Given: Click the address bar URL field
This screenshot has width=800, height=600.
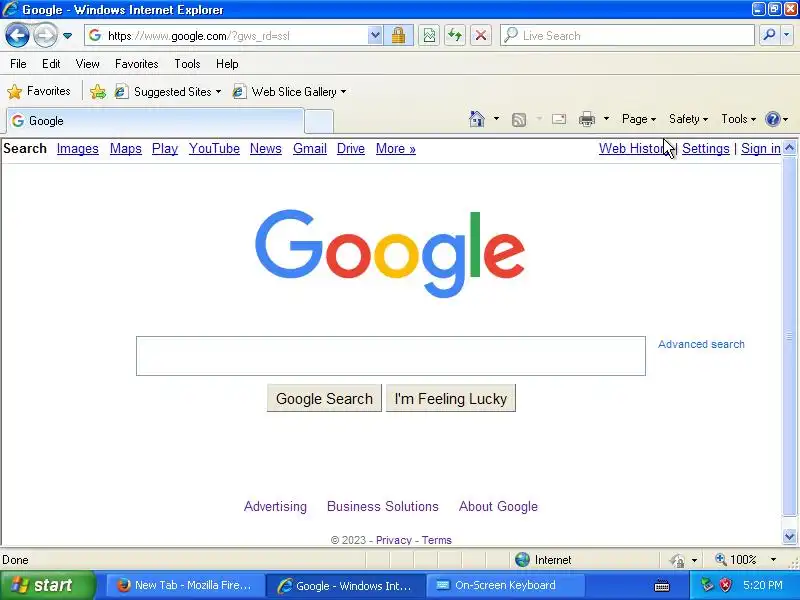Looking at the screenshot, I should point(227,36).
